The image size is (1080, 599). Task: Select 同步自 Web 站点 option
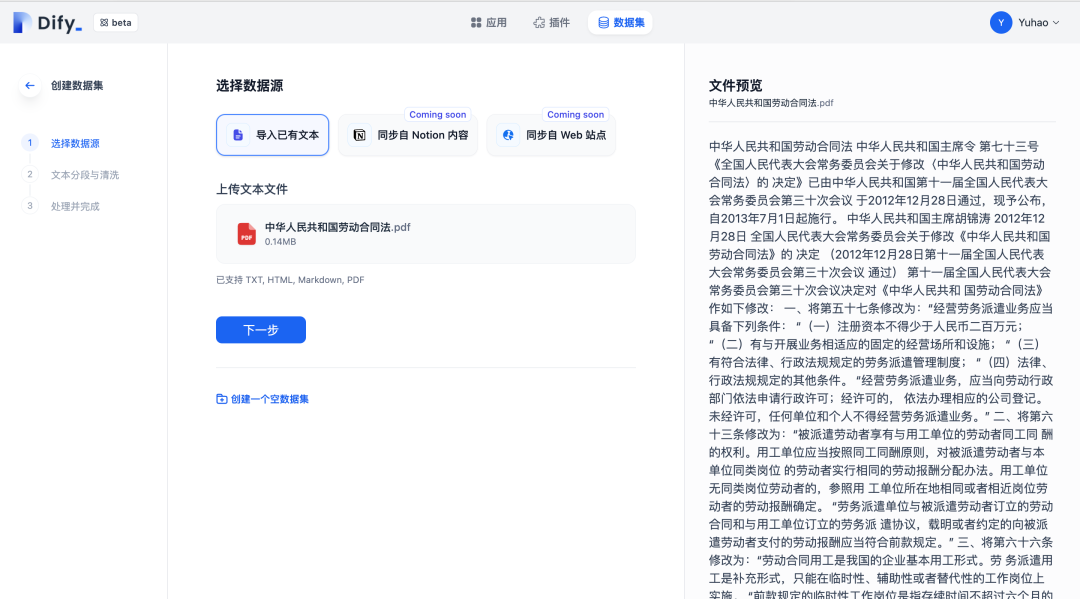[x=551, y=133]
